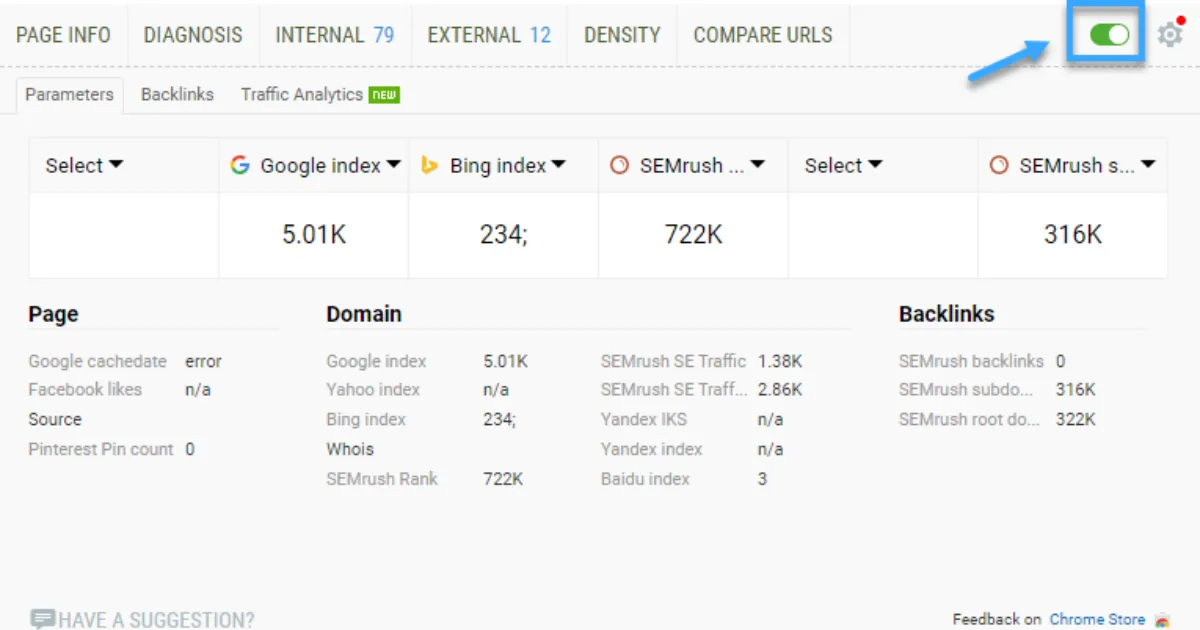Click the Yahoo index link

pyautogui.click(x=373, y=389)
